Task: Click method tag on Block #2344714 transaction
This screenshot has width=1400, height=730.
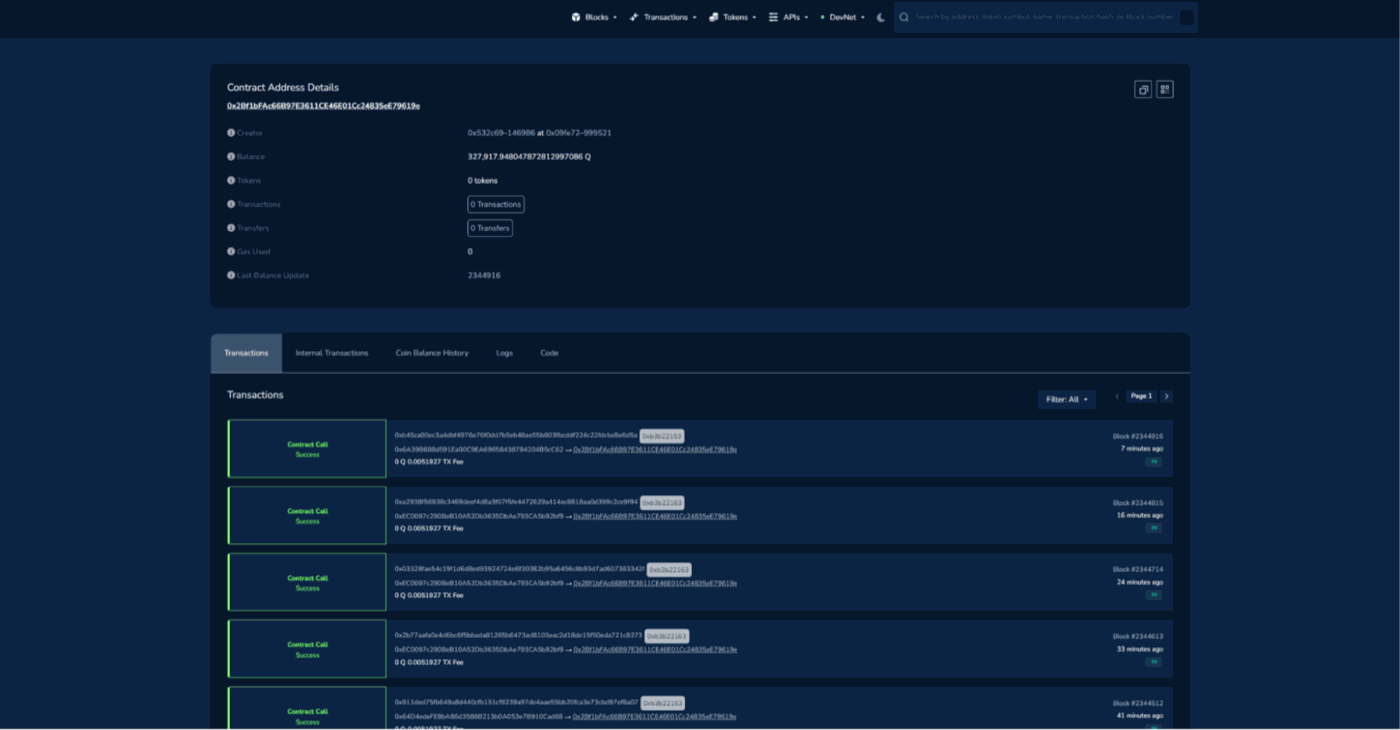Action: click(x=669, y=570)
